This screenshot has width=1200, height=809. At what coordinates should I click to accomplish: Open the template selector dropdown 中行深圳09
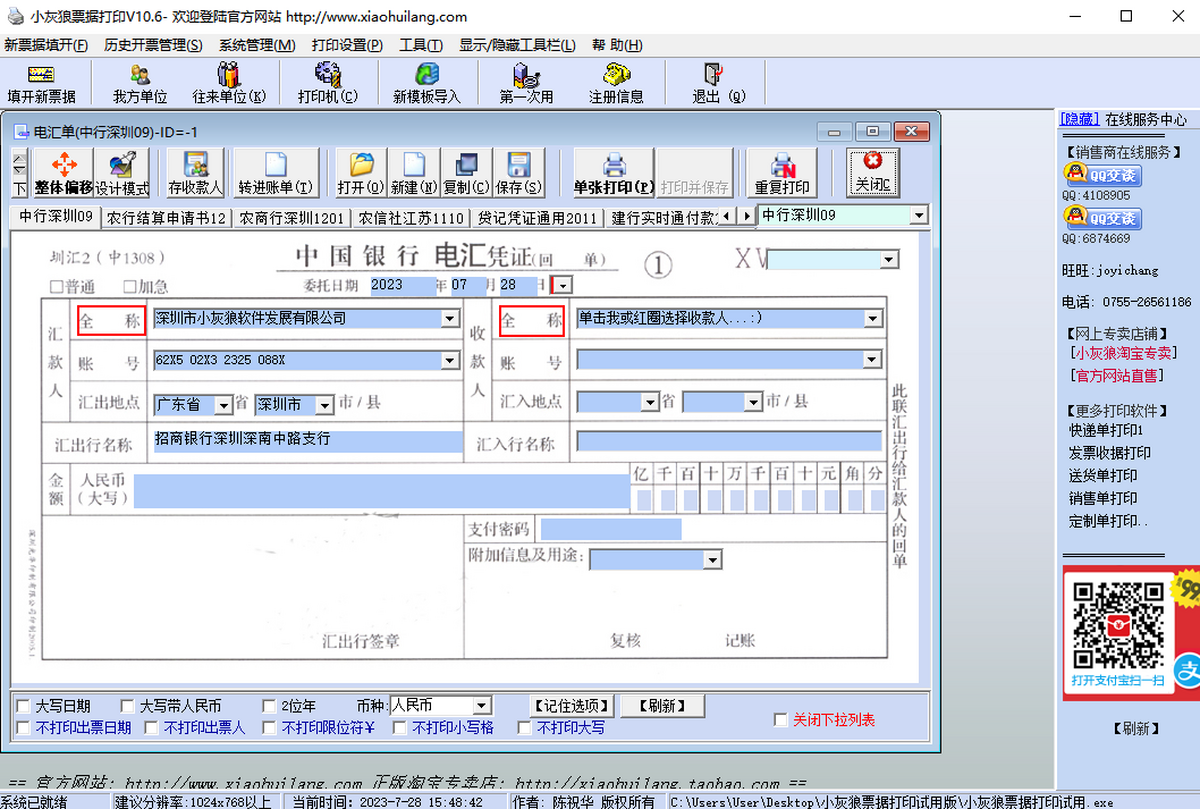pos(918,216)
